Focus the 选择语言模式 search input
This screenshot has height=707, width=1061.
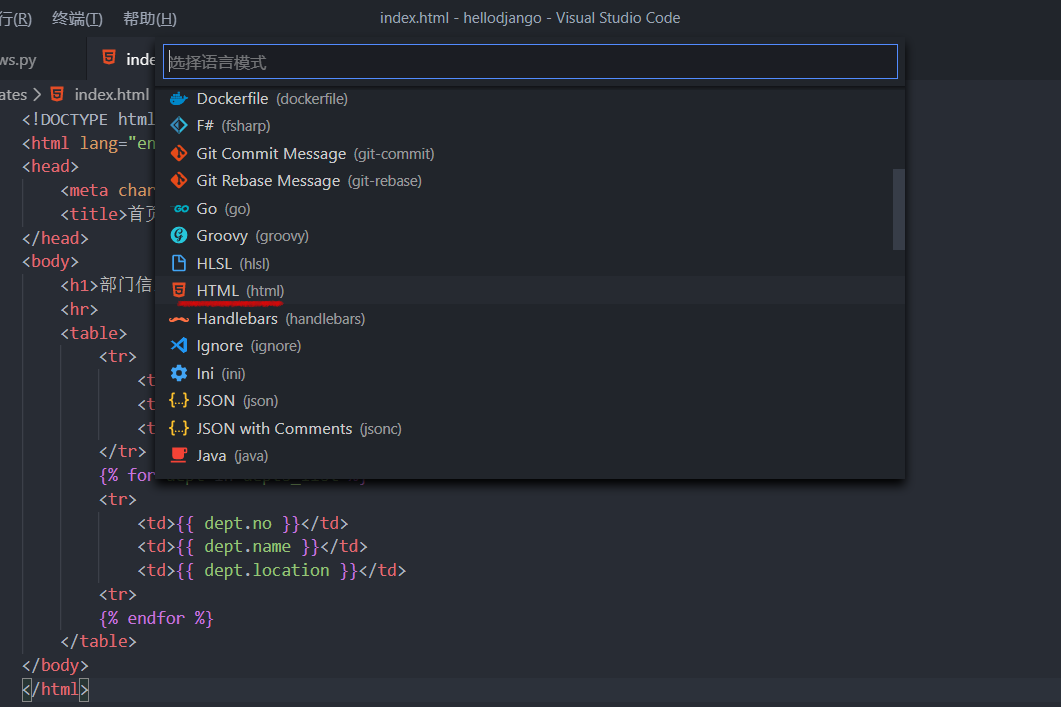coord(530,62)
